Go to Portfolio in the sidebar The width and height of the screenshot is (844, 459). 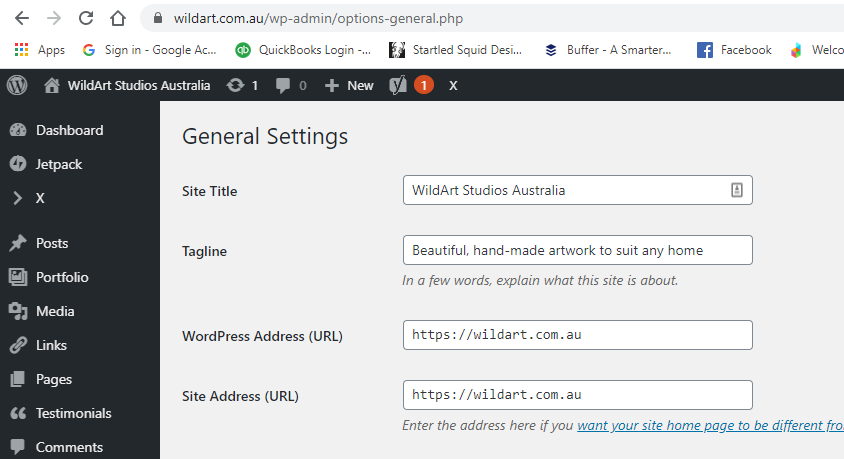[x=62, y=277]
